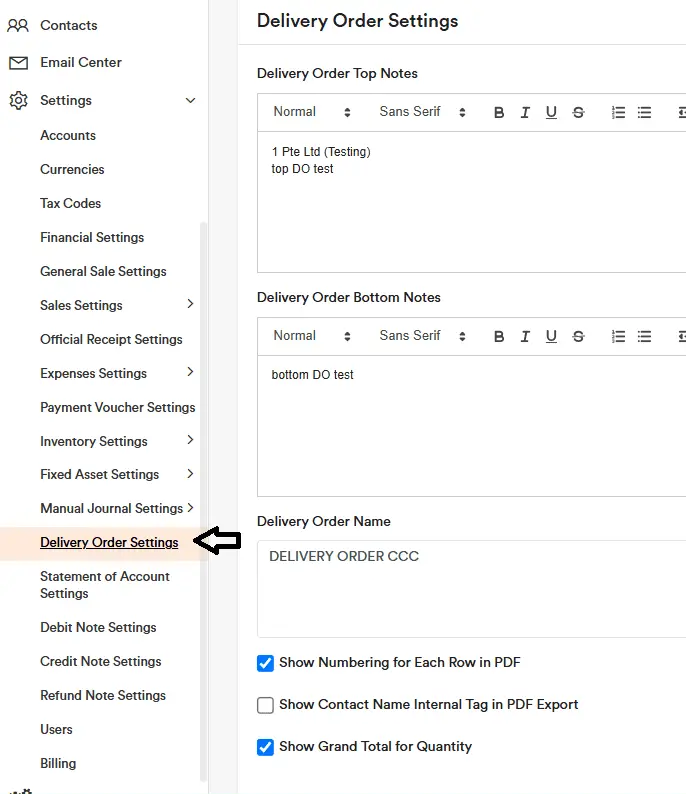This screenshot has height=804, width=686.
Task: Apply underline in Bottom Notes editor
Action: [551, 336]
